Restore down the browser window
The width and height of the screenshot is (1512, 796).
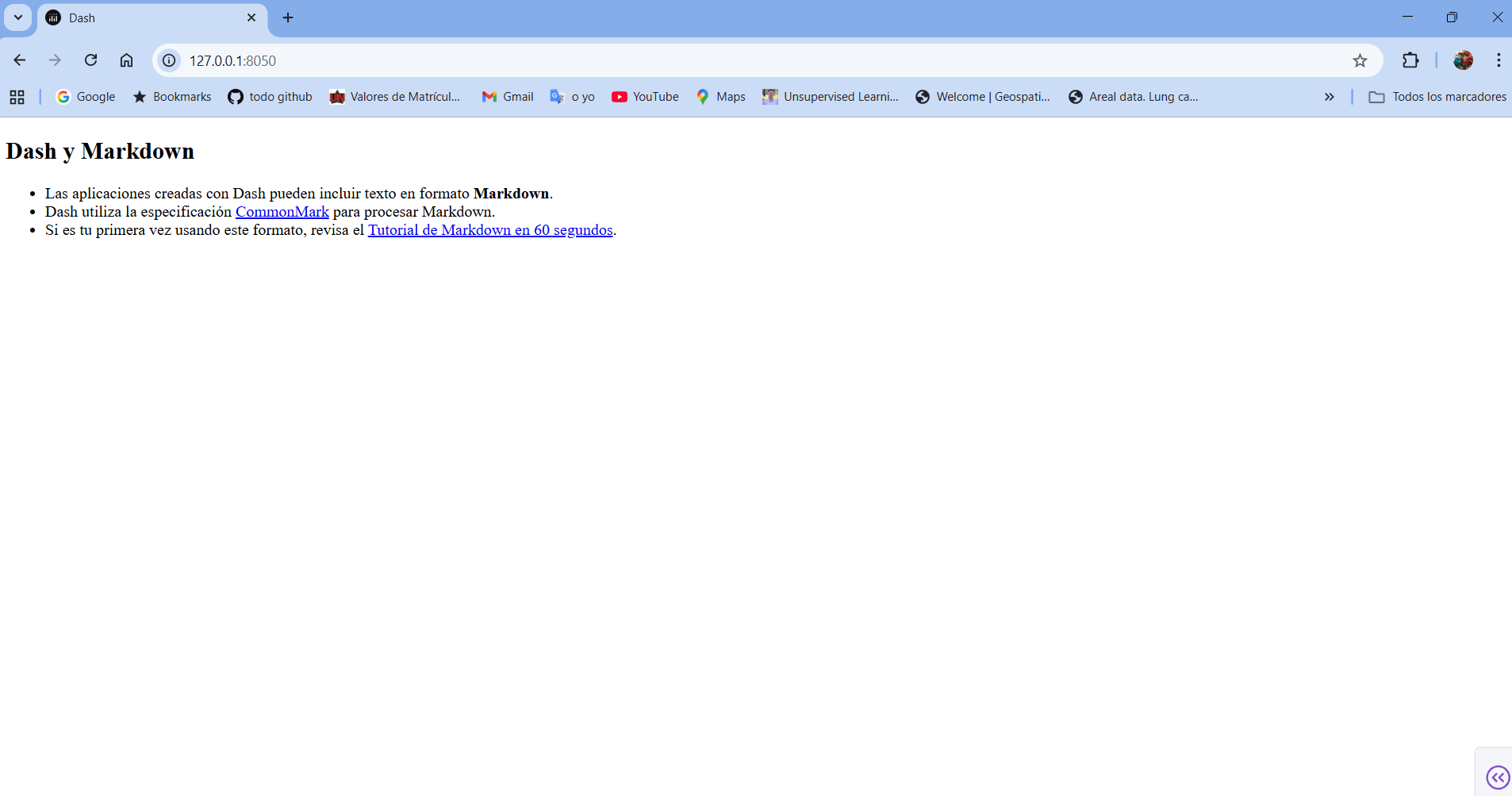(x=1452, y=17)
